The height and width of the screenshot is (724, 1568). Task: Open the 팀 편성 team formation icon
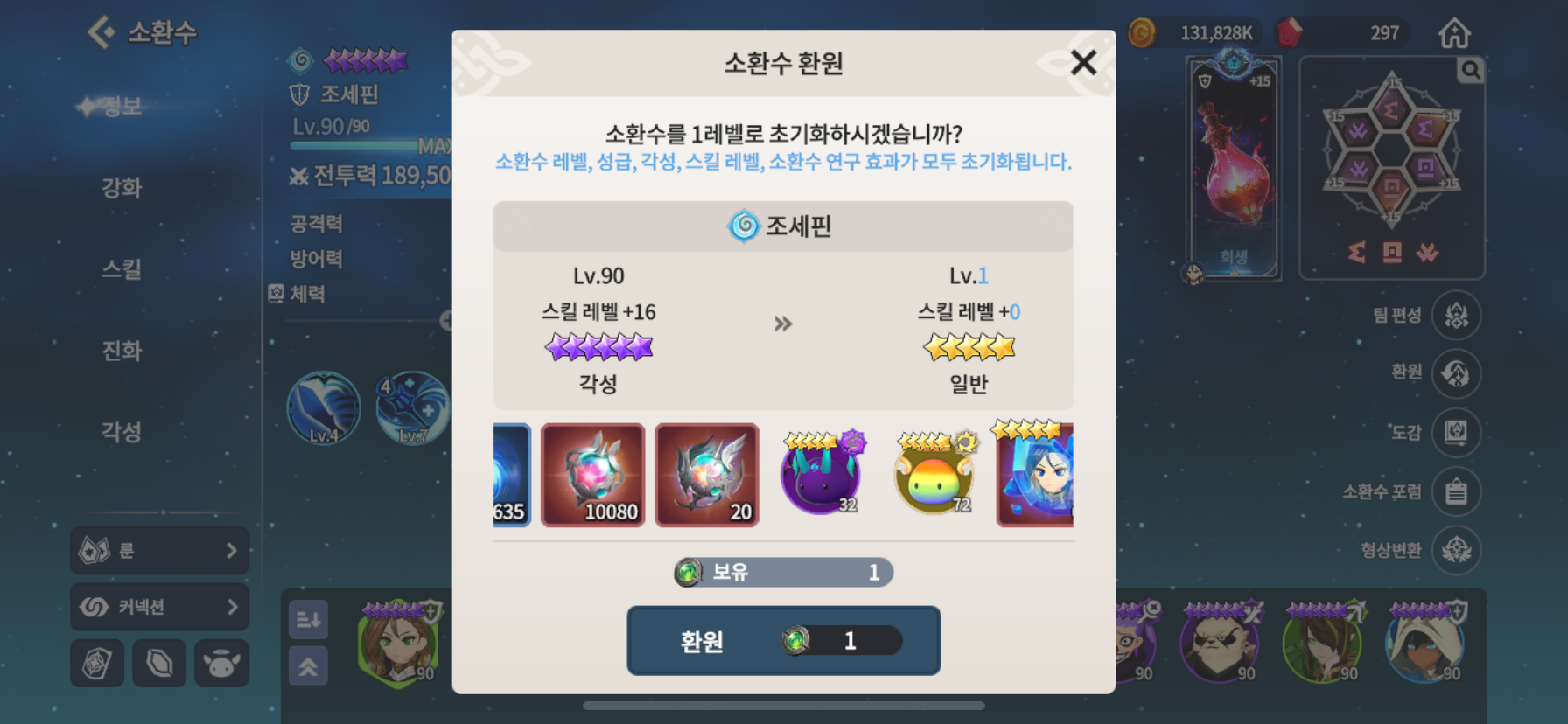[1456, 316]
